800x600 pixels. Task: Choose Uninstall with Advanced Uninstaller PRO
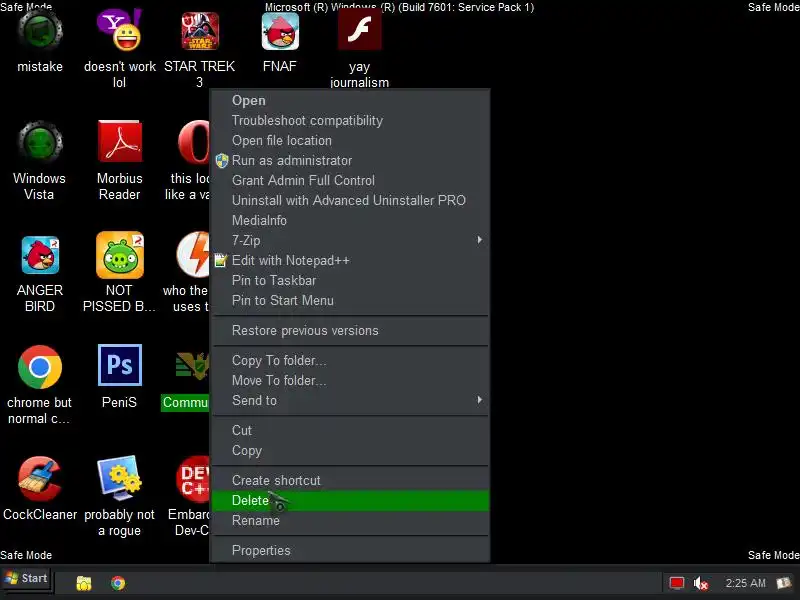[x=350, y=201]
